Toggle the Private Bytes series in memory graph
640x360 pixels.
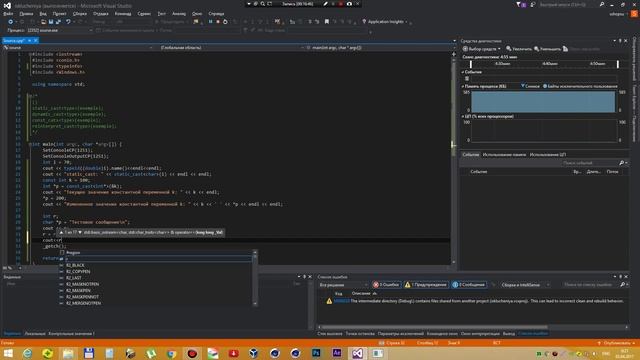click(580, 86)
